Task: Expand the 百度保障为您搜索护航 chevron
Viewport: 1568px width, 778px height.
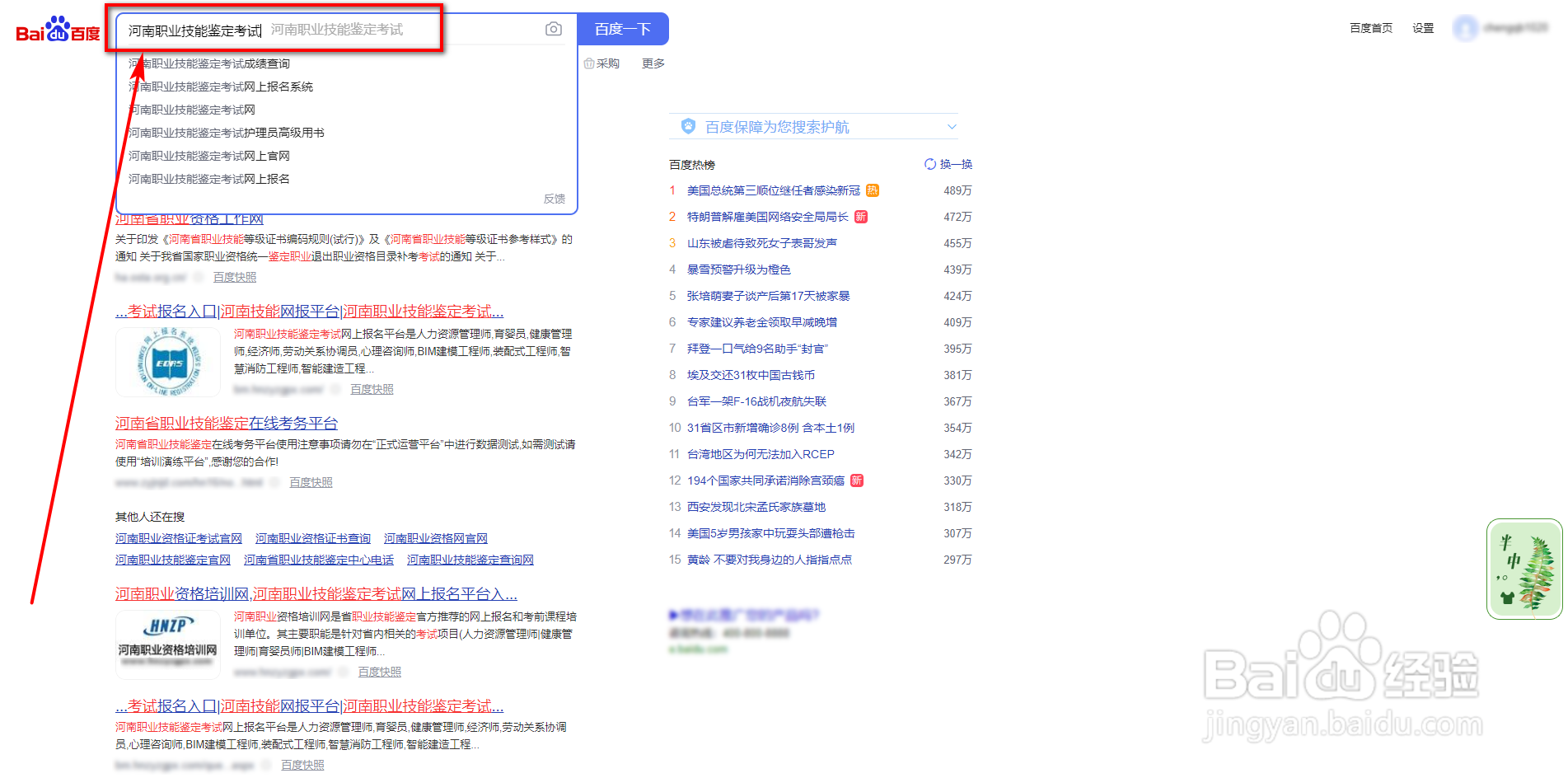Action: 952,126
